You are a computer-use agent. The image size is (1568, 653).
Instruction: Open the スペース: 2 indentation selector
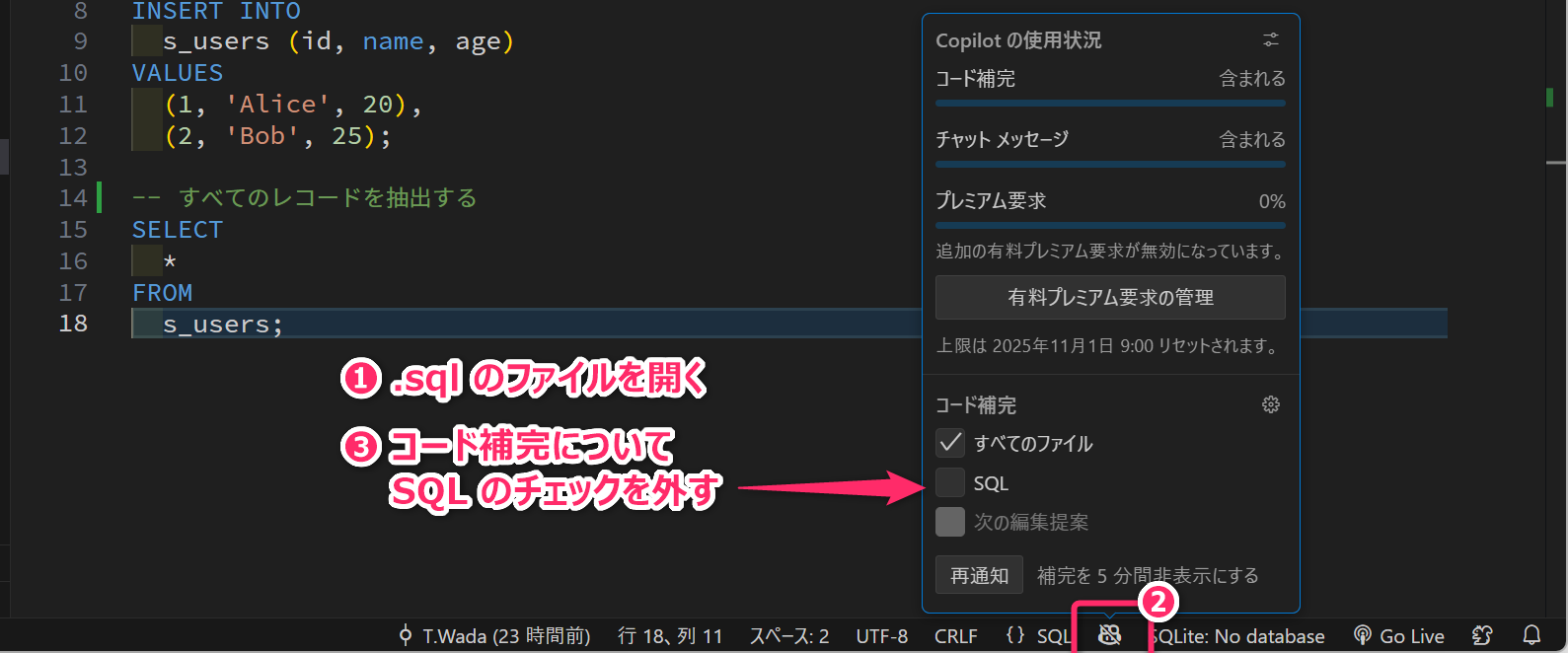click(788, 636)
